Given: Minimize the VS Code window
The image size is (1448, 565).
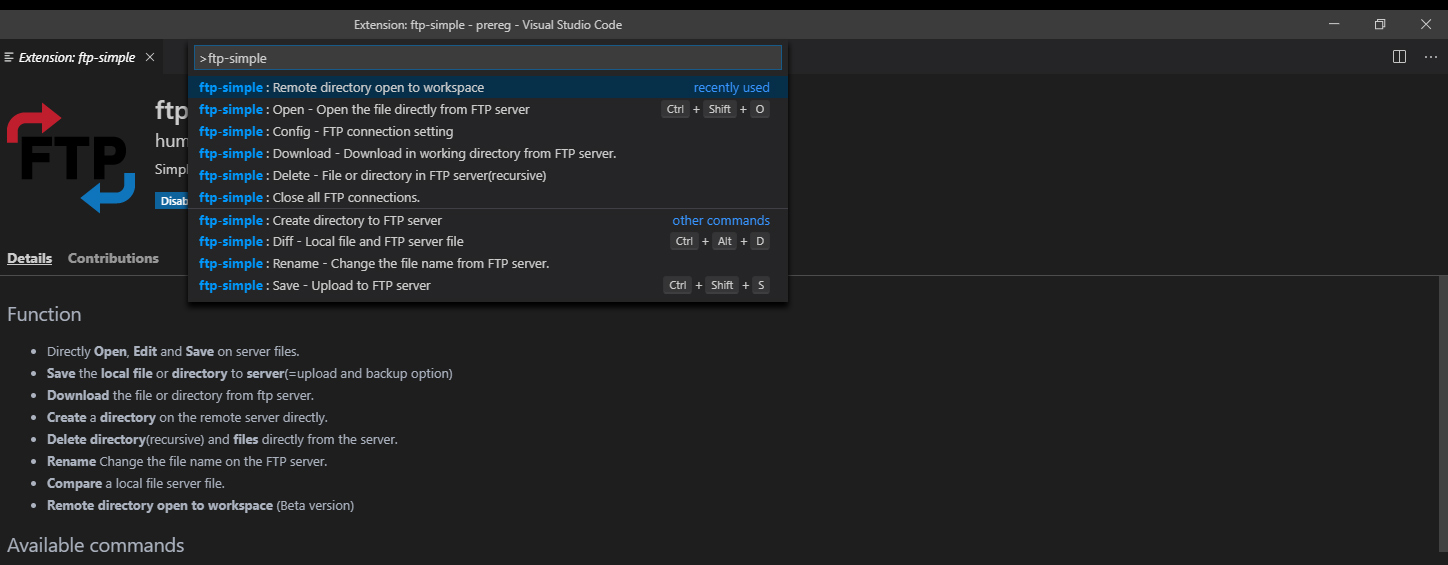Looking at the screenshot, I should coord(1334,24).
